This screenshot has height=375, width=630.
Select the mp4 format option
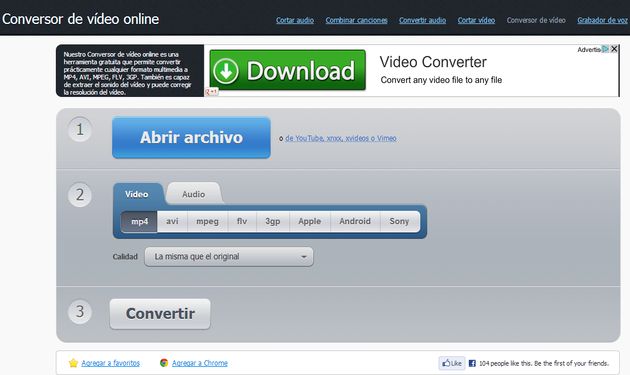[x=139, y=221]
